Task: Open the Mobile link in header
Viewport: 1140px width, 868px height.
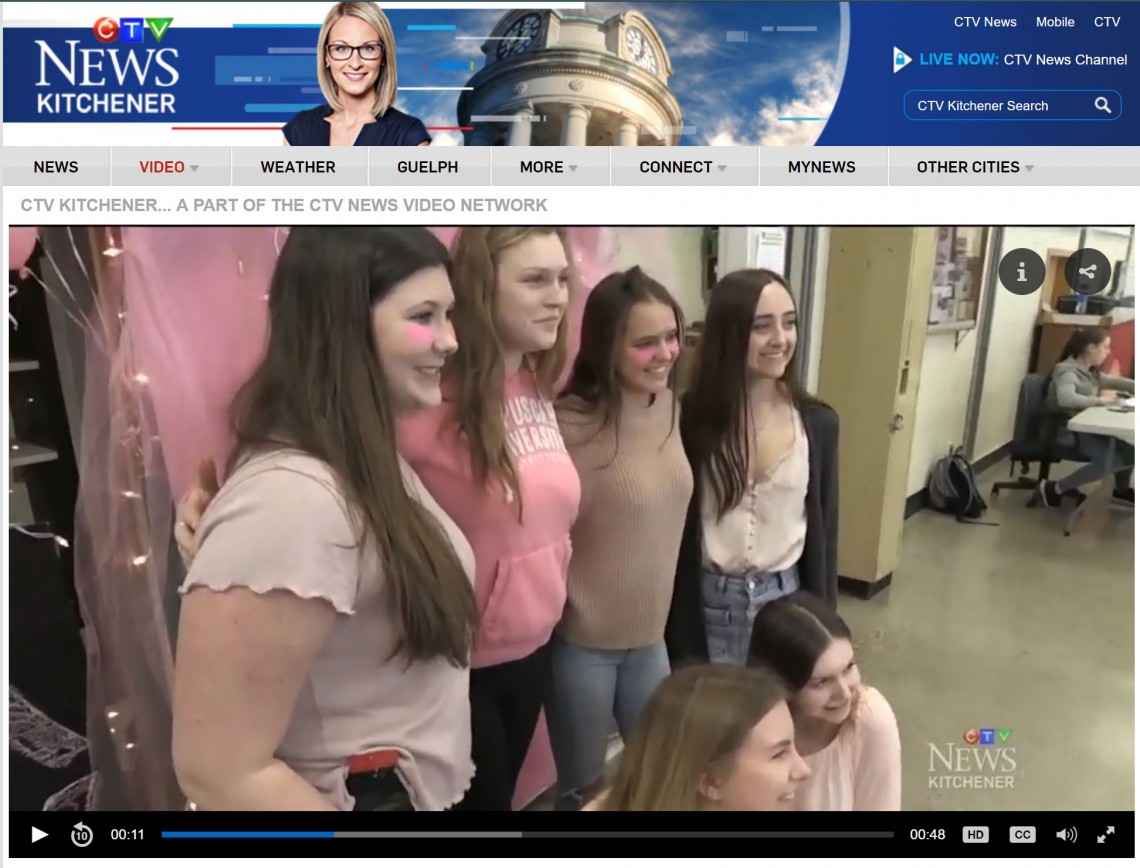Action: pyautogui.click(x=1054, y=22)
